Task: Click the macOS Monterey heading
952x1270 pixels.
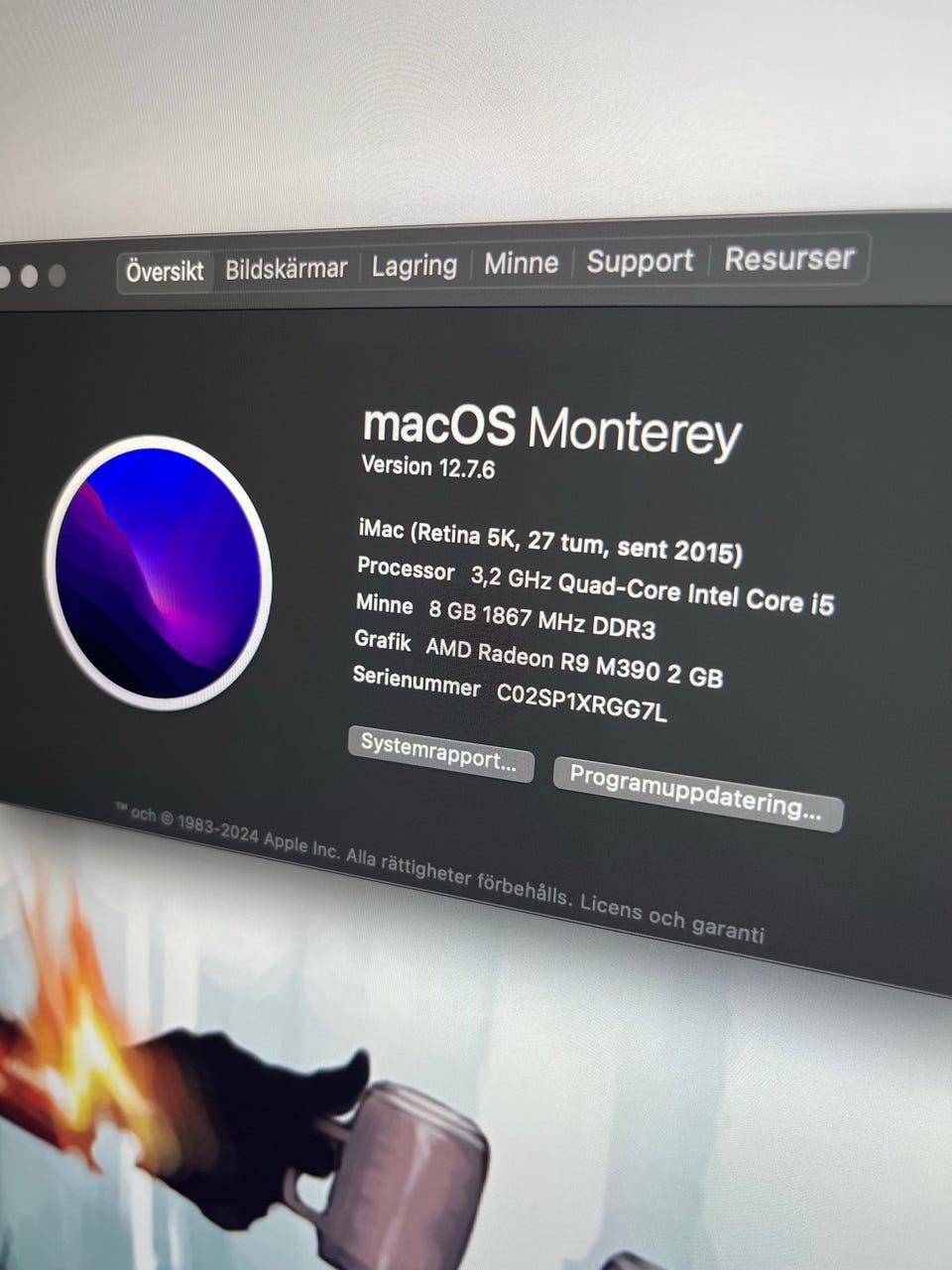Action: click(552, 430)
